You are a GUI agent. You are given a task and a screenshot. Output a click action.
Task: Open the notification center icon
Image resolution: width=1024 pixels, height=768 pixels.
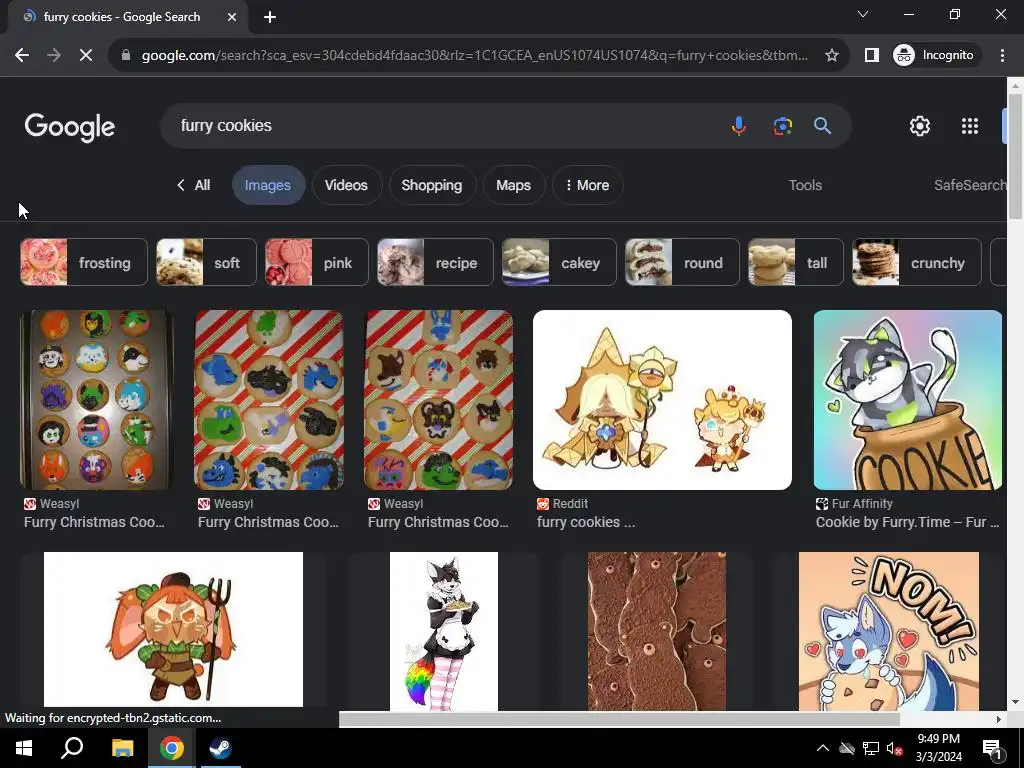pos(992,748)
